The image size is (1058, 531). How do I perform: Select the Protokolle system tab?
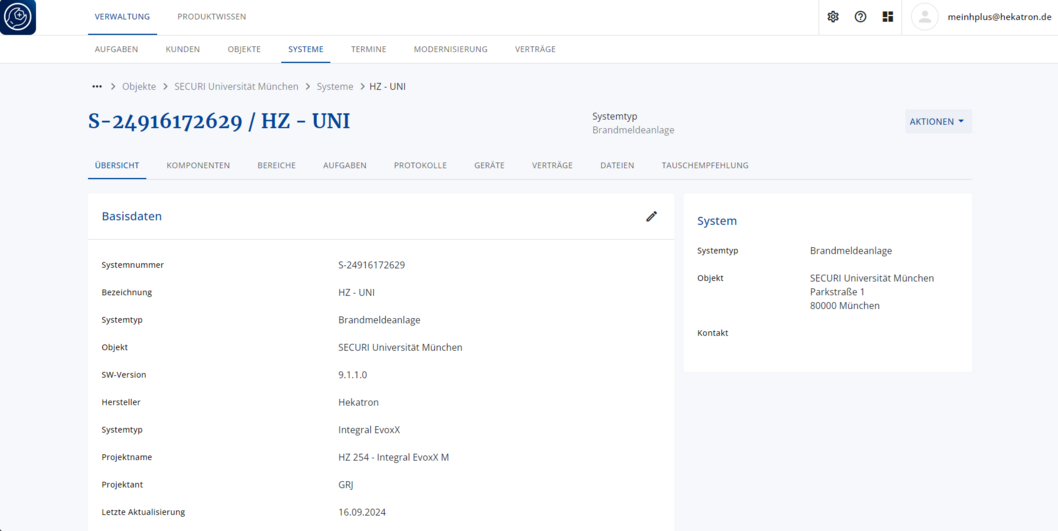pos(420,165)
